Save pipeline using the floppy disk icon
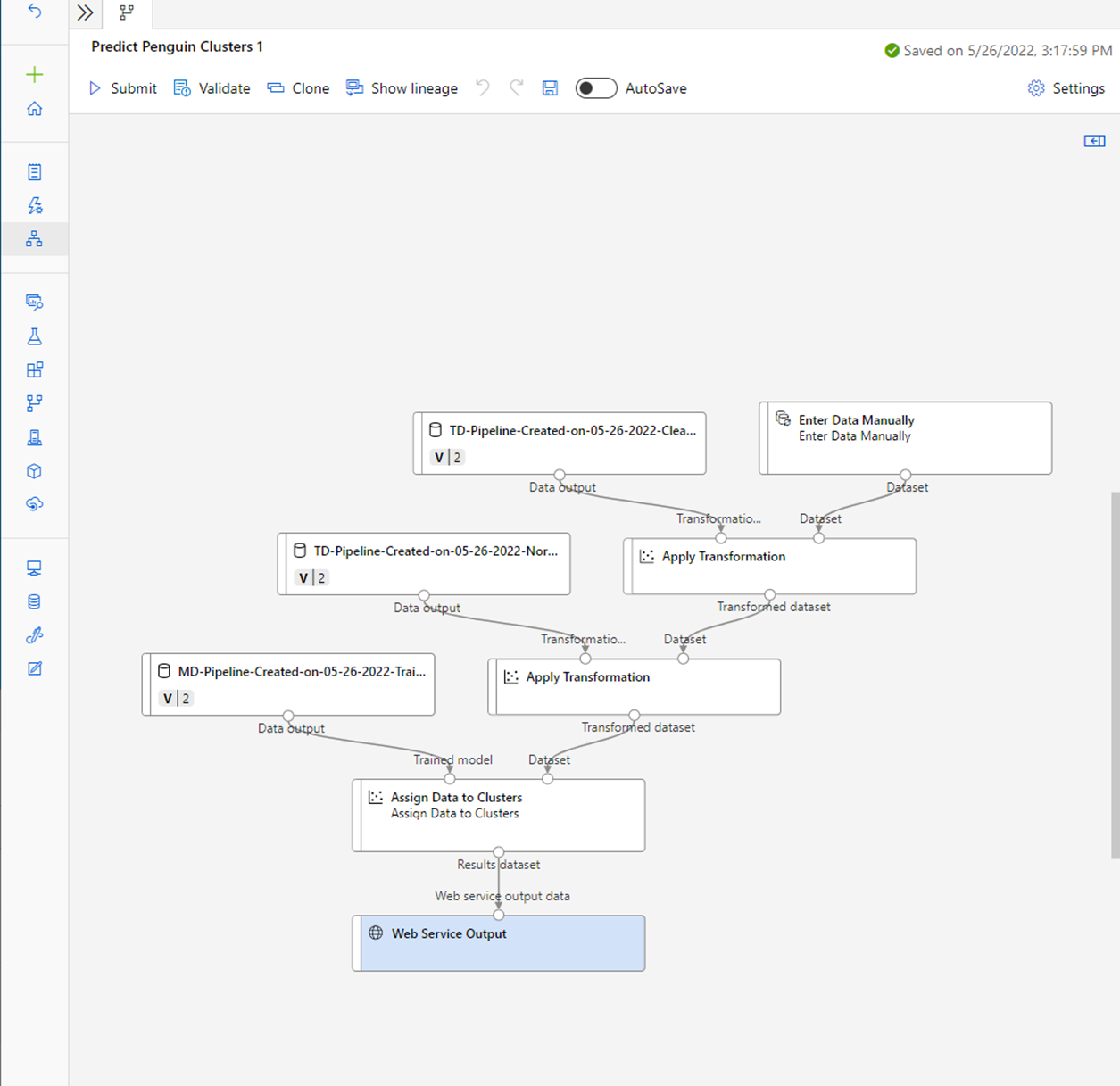 tap(550, 87)
